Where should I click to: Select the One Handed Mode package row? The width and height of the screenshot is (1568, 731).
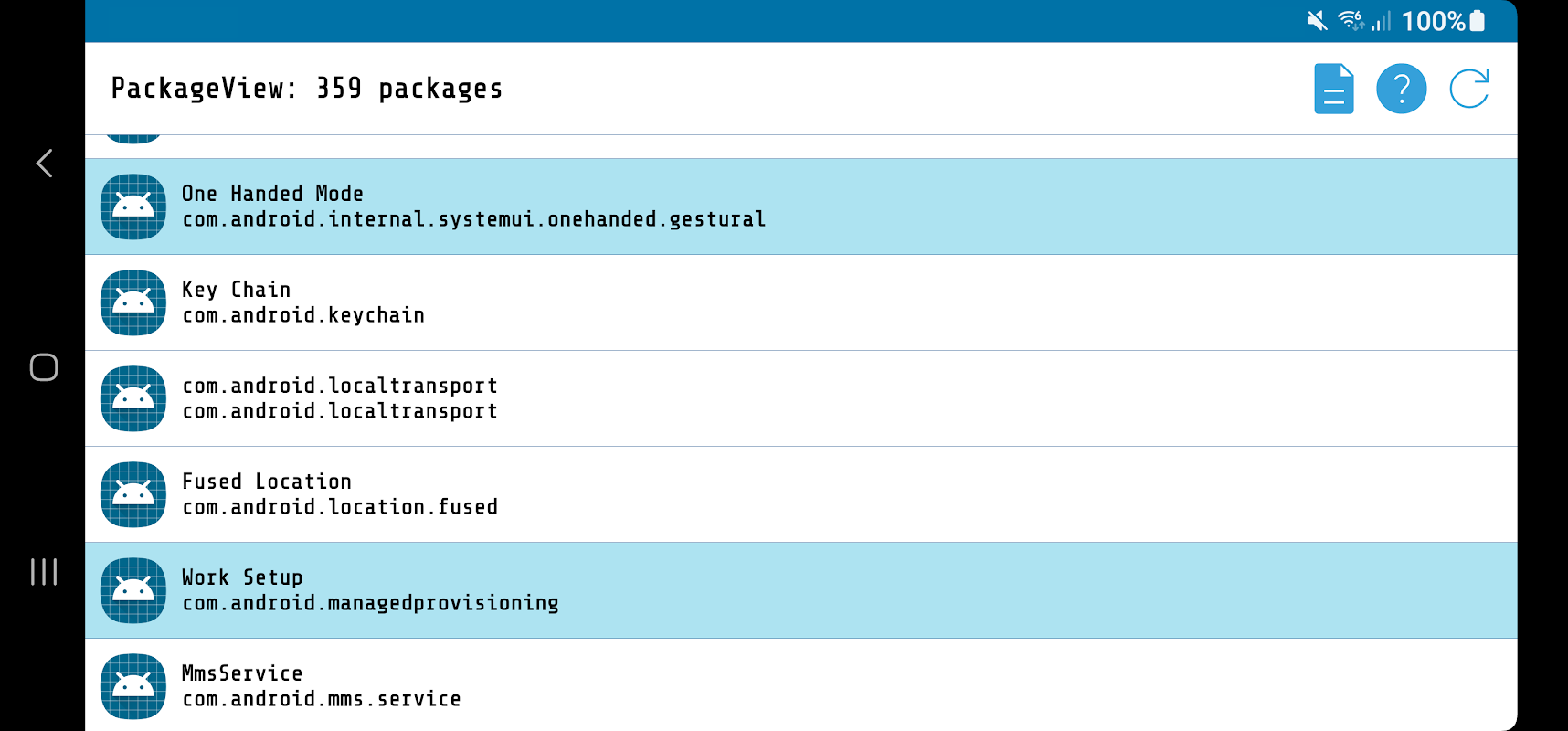point(822,207)
